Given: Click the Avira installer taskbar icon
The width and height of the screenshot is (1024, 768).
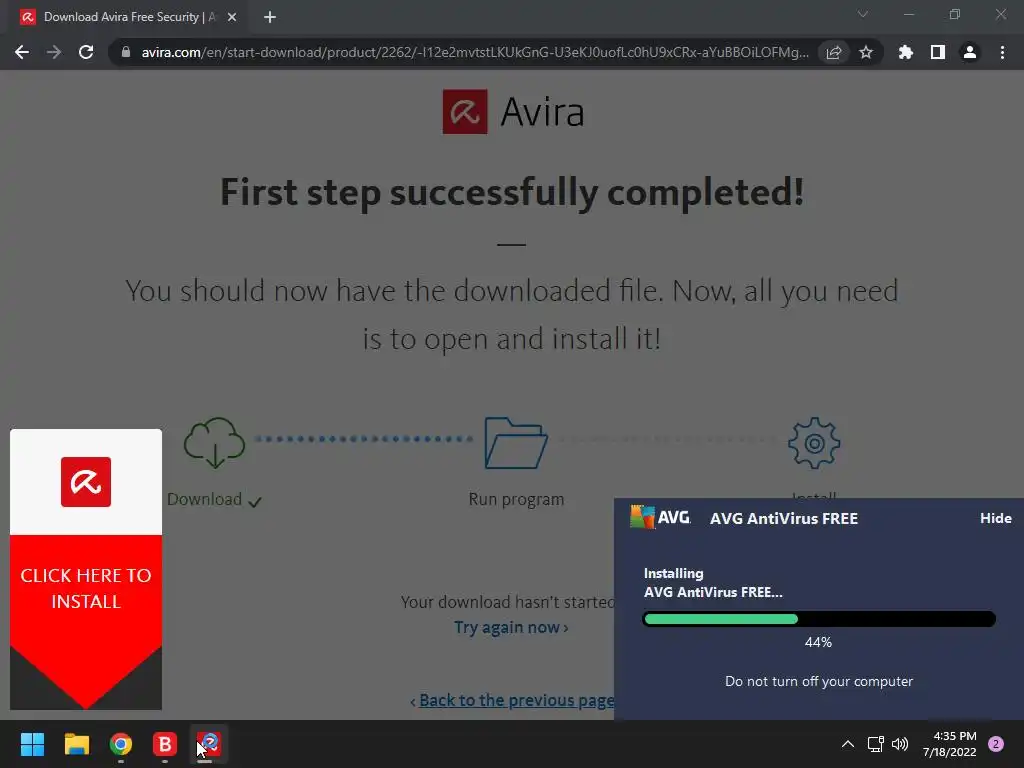Looking at the screenshot, I should pyautogui.click(x=209, y=744).
